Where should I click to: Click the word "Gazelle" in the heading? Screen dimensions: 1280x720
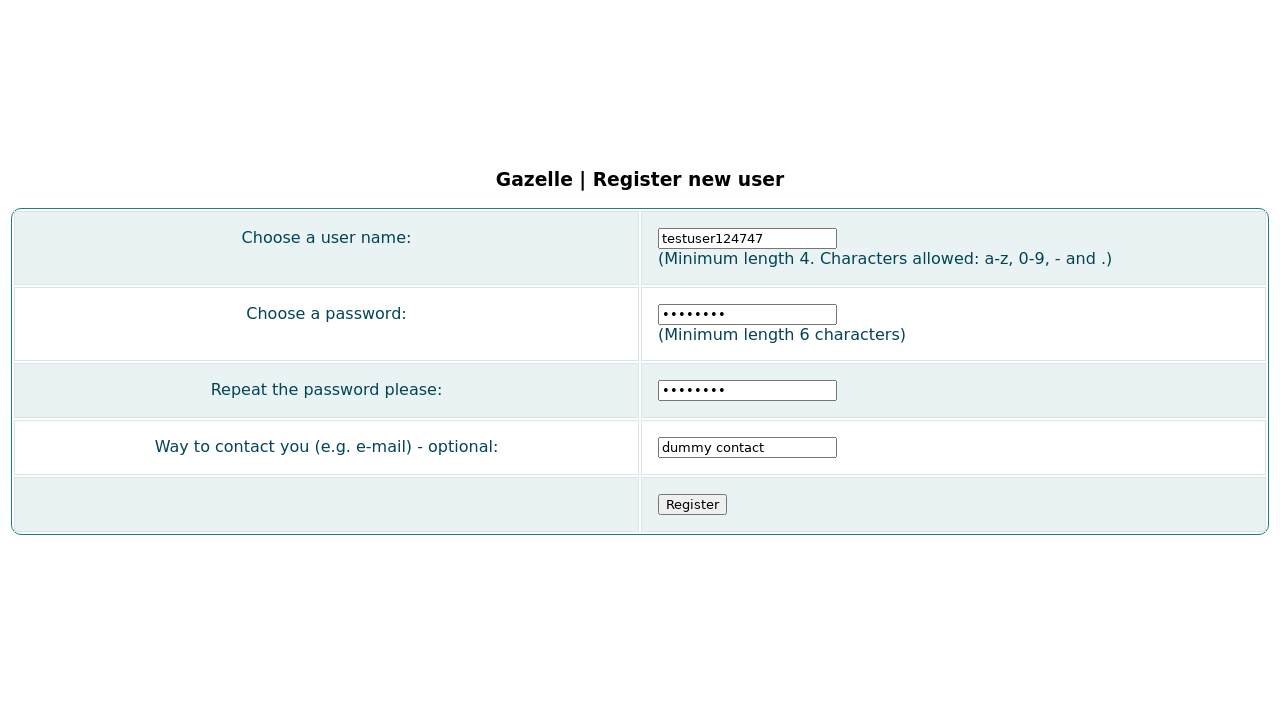(x=534, y=180)
